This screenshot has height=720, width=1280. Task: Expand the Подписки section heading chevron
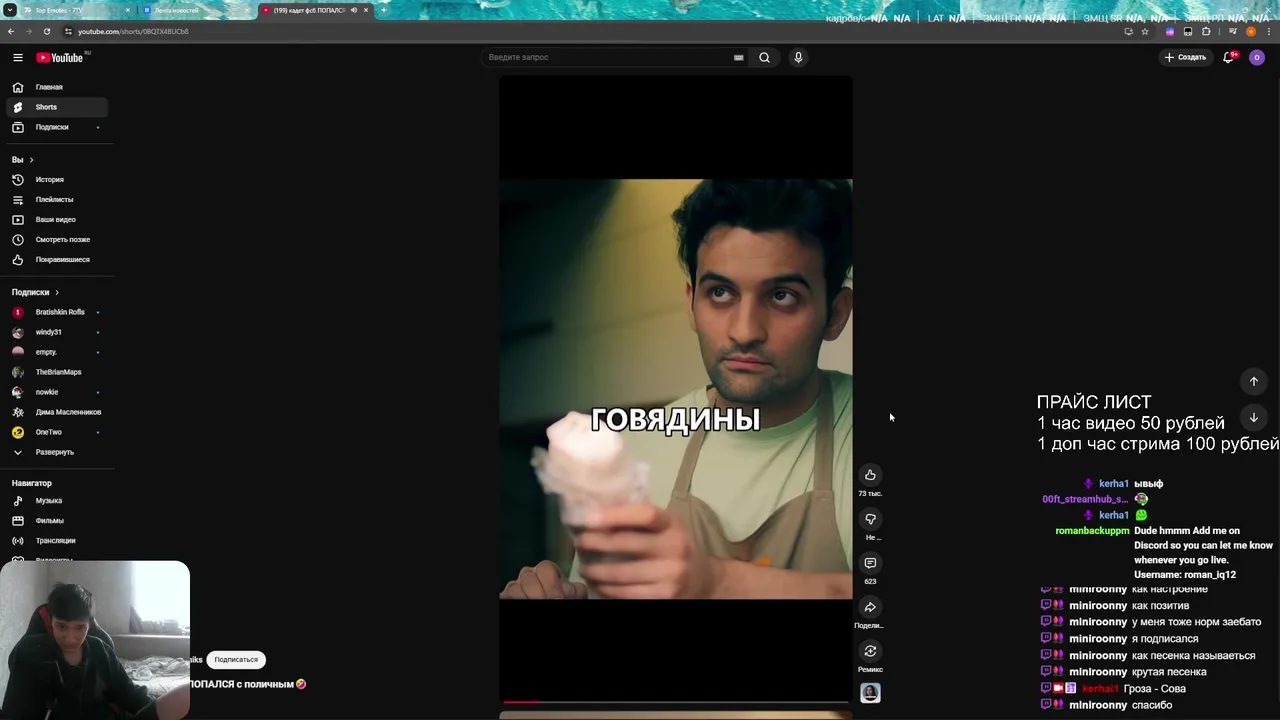[x=57, y=292]
